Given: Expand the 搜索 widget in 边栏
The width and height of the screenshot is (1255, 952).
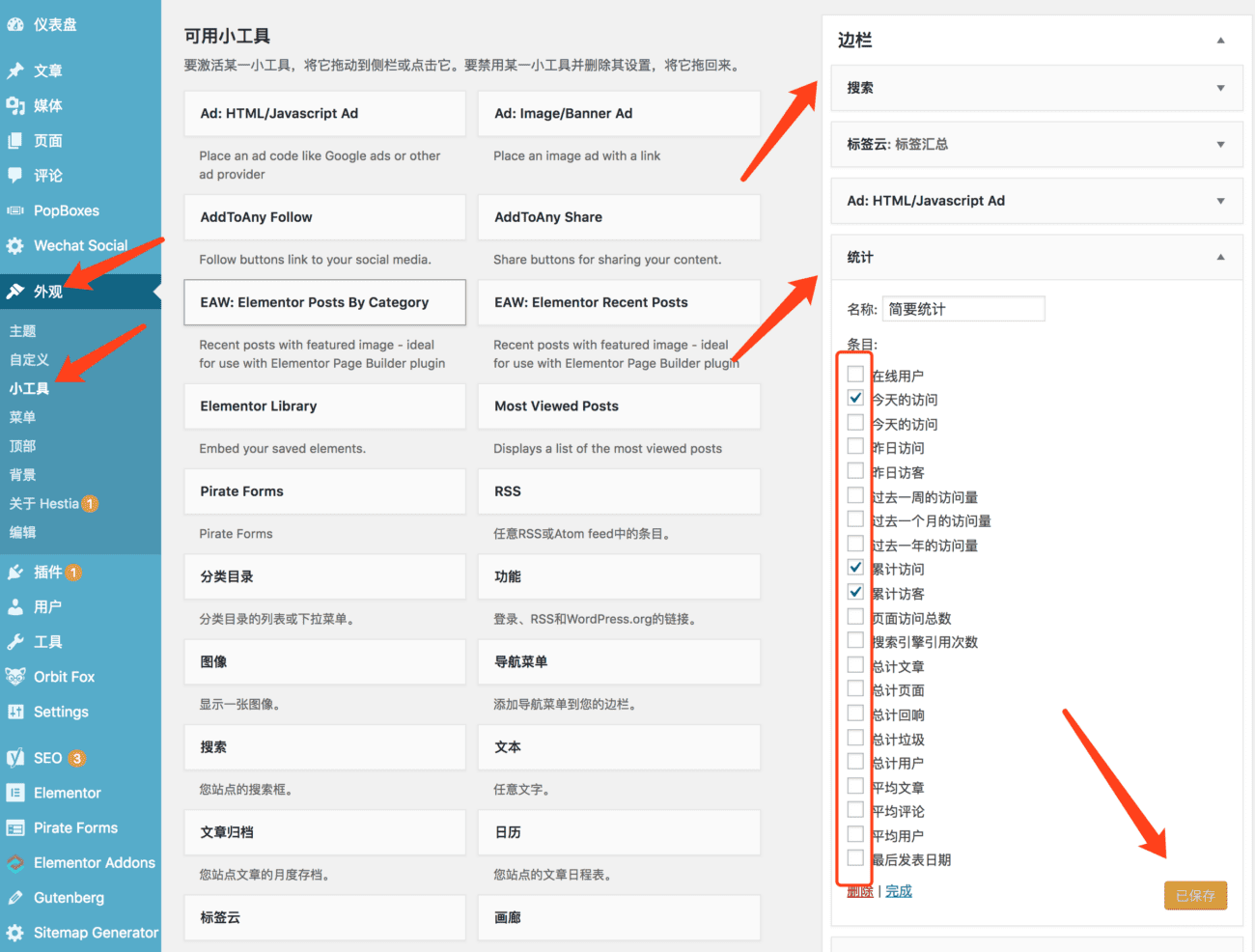Looking at the screenshot, I should click(1220, 88).
